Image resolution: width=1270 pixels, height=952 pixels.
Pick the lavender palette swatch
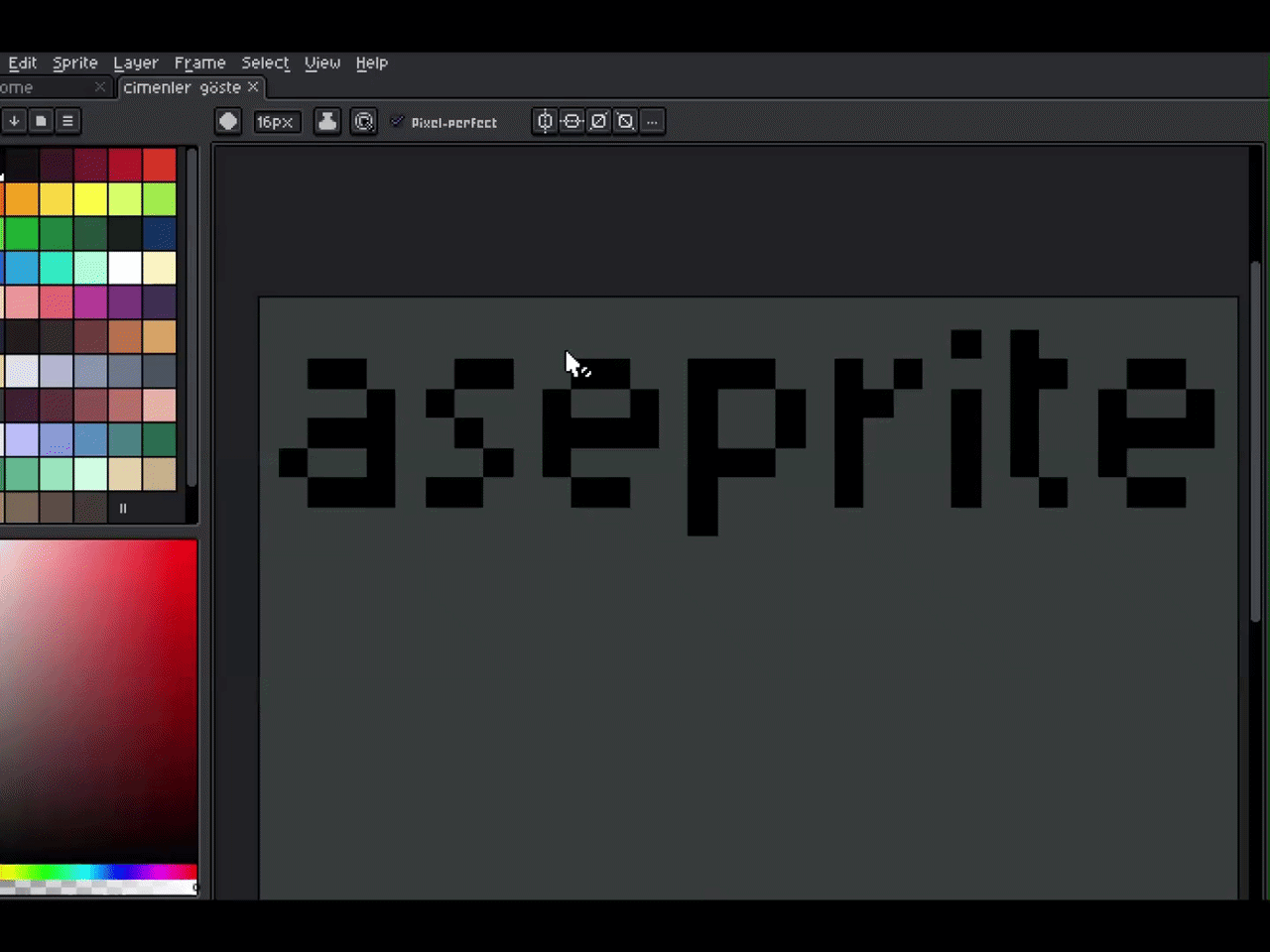21,439
